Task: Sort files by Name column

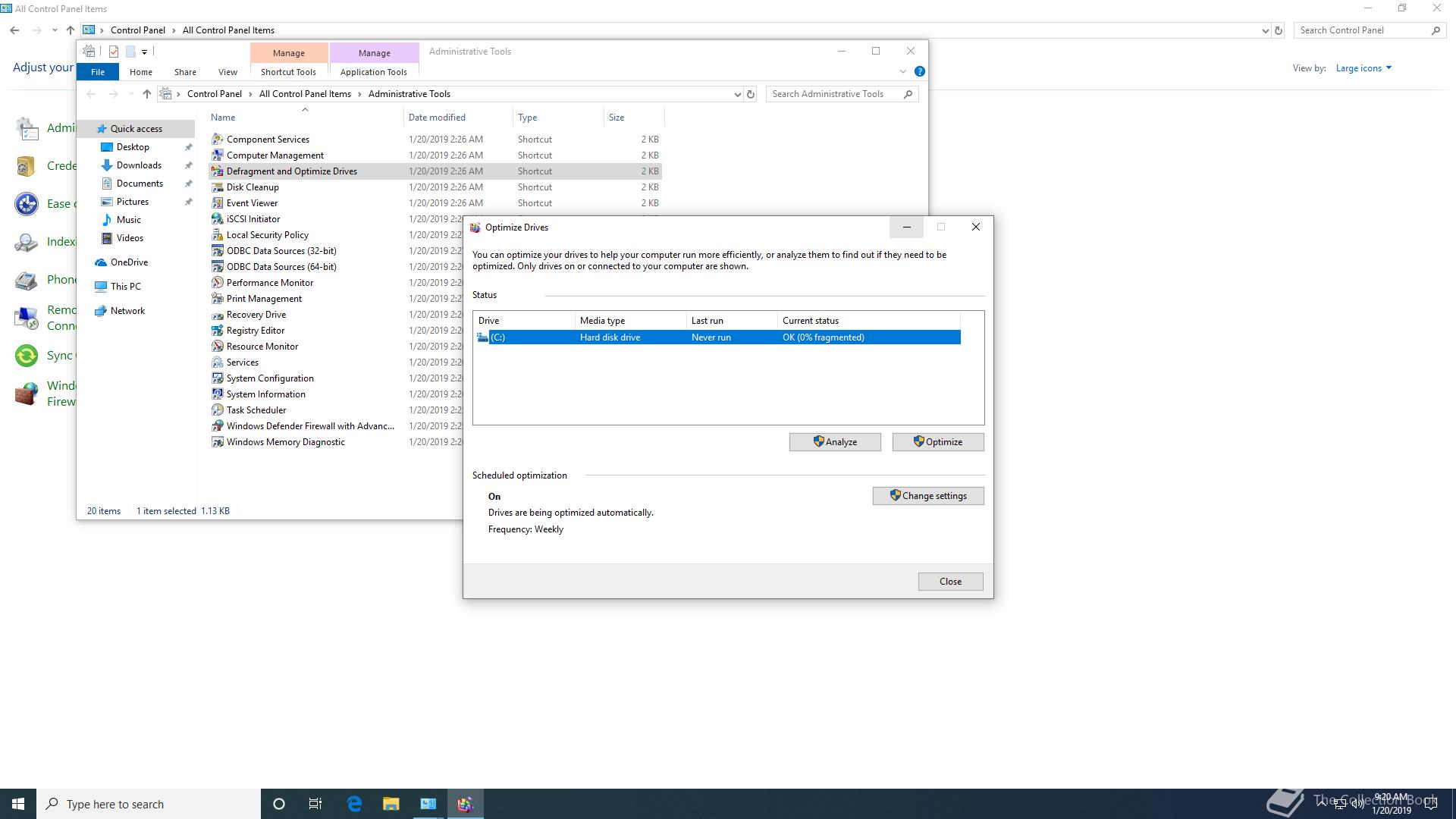Action: coord(305,118)
